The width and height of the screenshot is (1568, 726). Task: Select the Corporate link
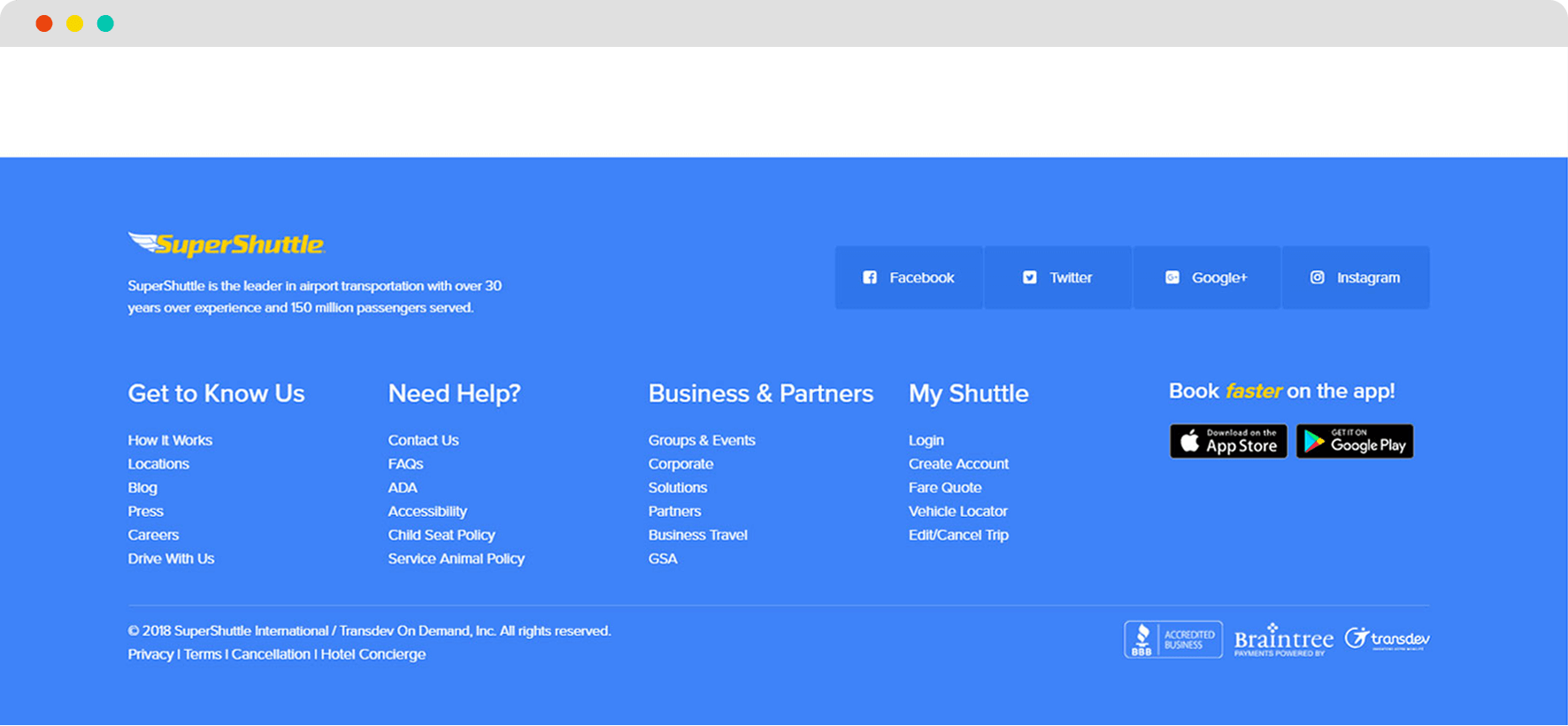[x=680, y=464]
